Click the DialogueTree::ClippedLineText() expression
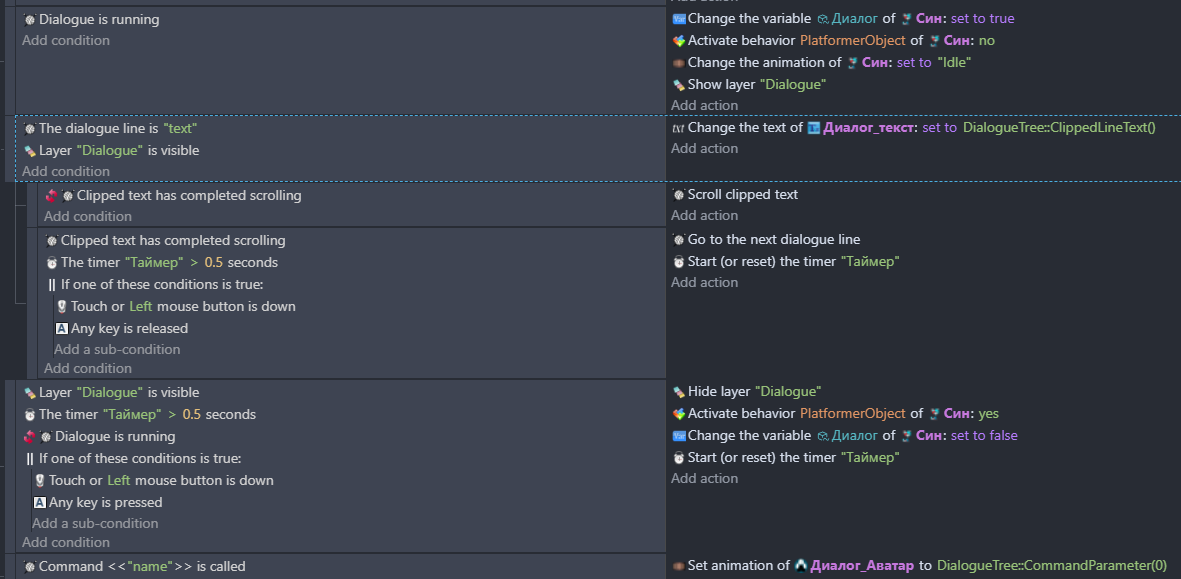The width and height of the screenshot is (1181, 579). [1059, 128]
